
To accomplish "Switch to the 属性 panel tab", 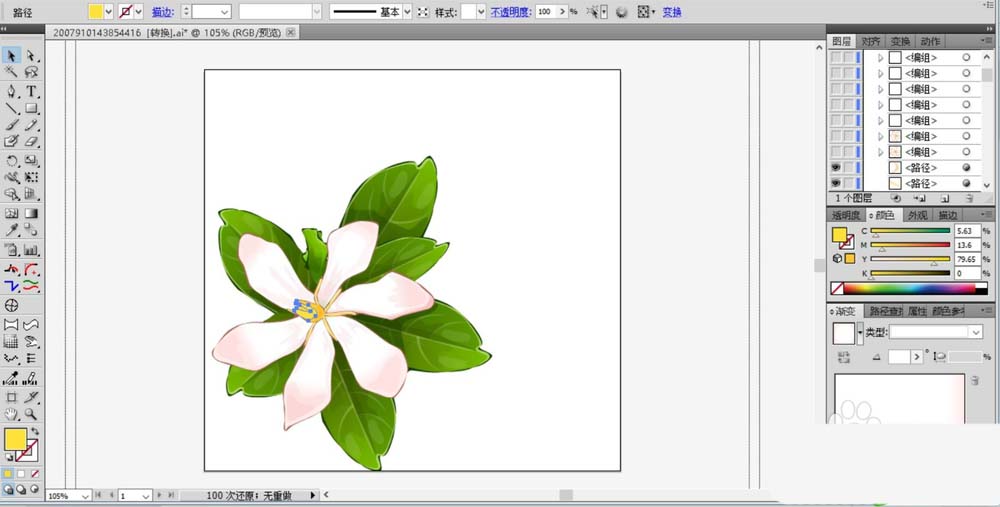I will point(917,311).
